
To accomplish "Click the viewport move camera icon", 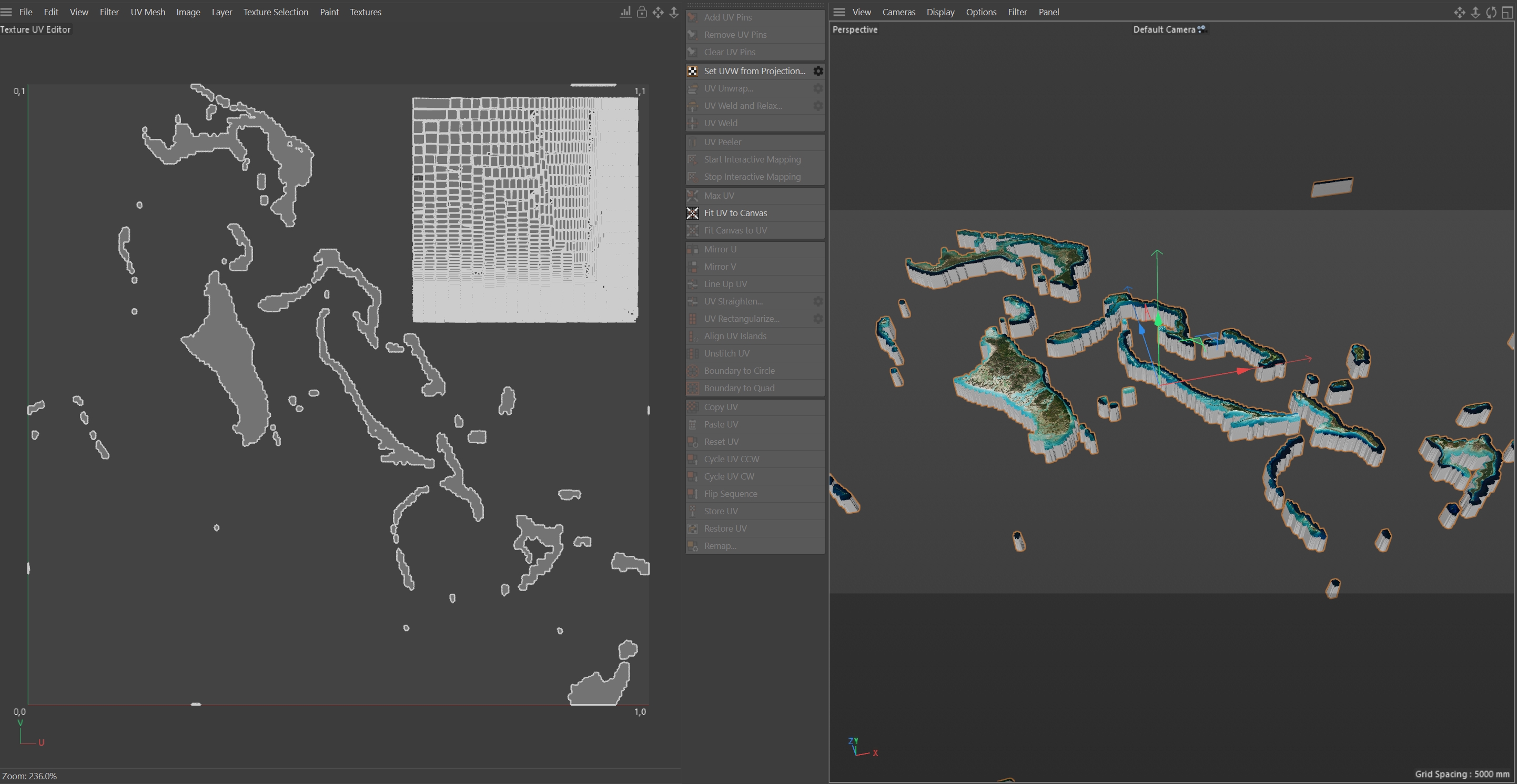I will (1459, 13).
